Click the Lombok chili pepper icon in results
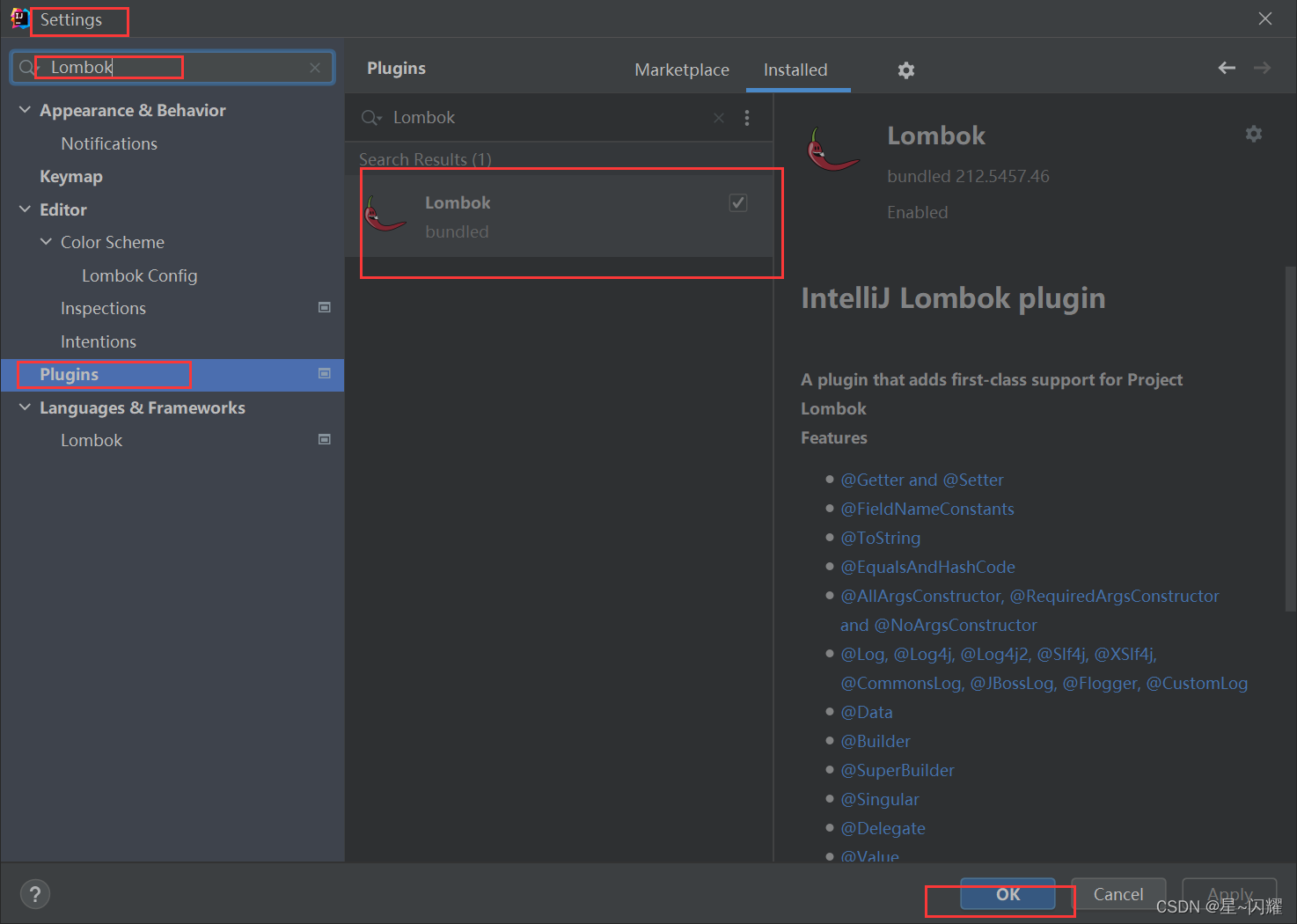Screen dimensions: 1297x924 [385, 214]
